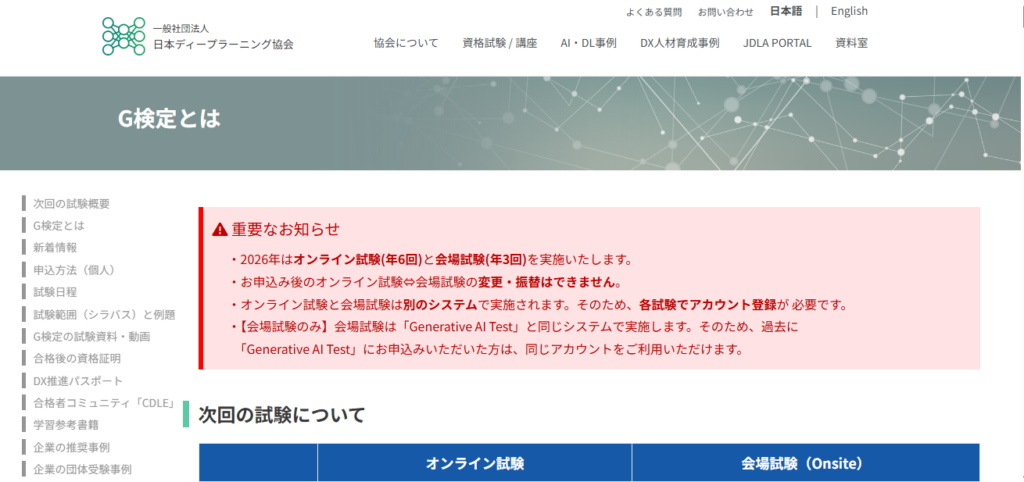The image size is (1024, 482).
Task: Go to JDLA PORTAL
Action: click(x=777, y=43)
